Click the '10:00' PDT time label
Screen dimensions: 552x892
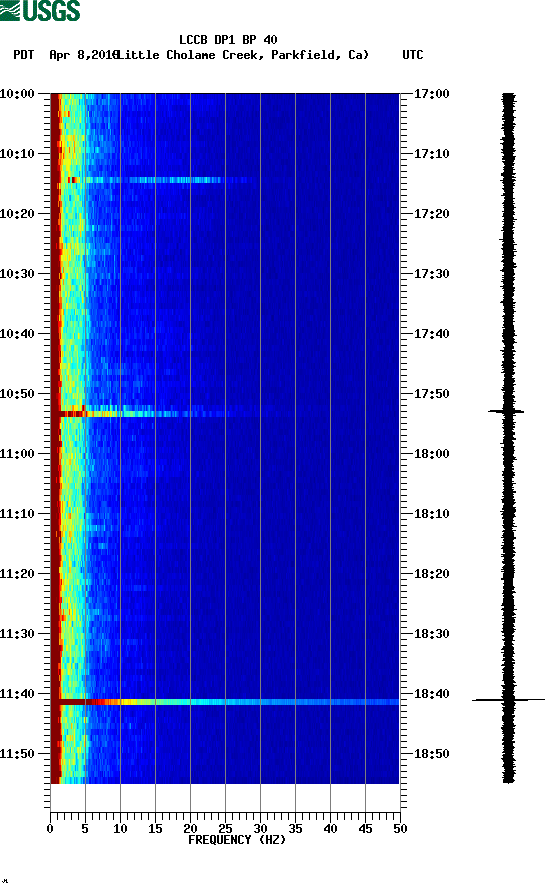17,93
